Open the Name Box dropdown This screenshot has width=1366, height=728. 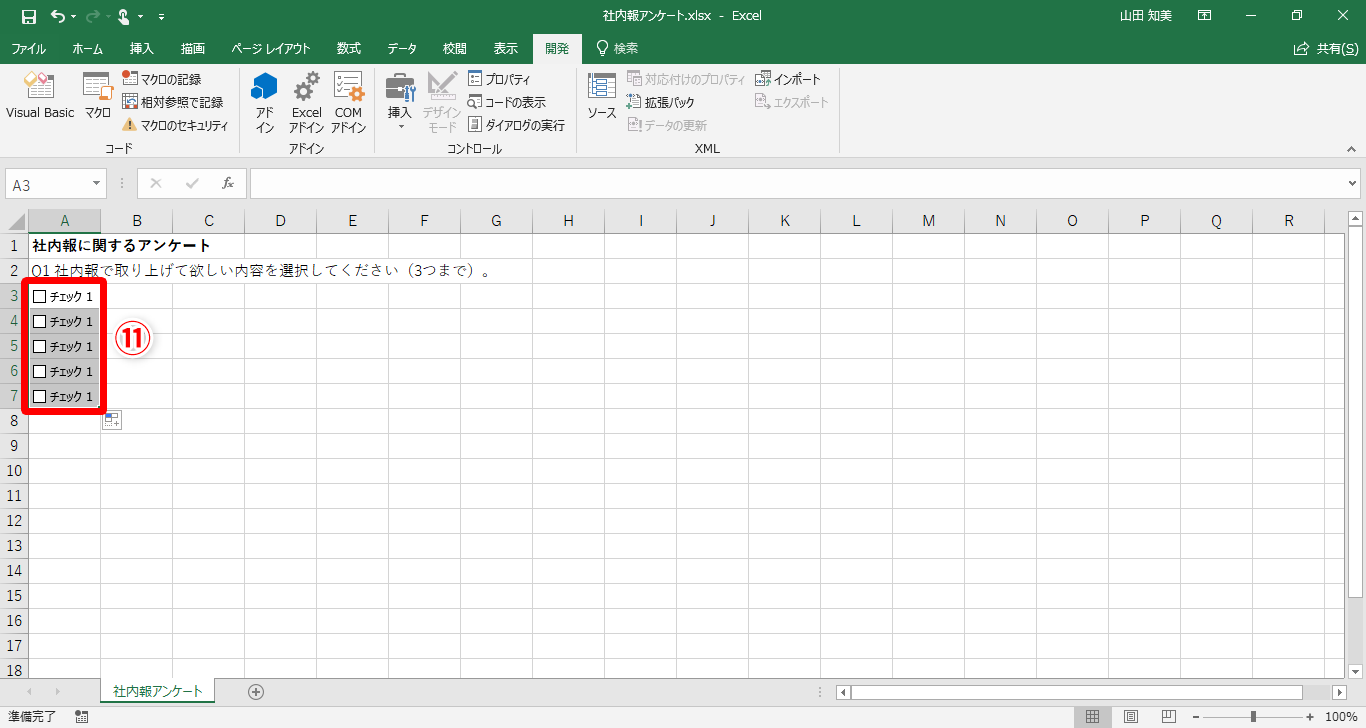pos(97,184)
